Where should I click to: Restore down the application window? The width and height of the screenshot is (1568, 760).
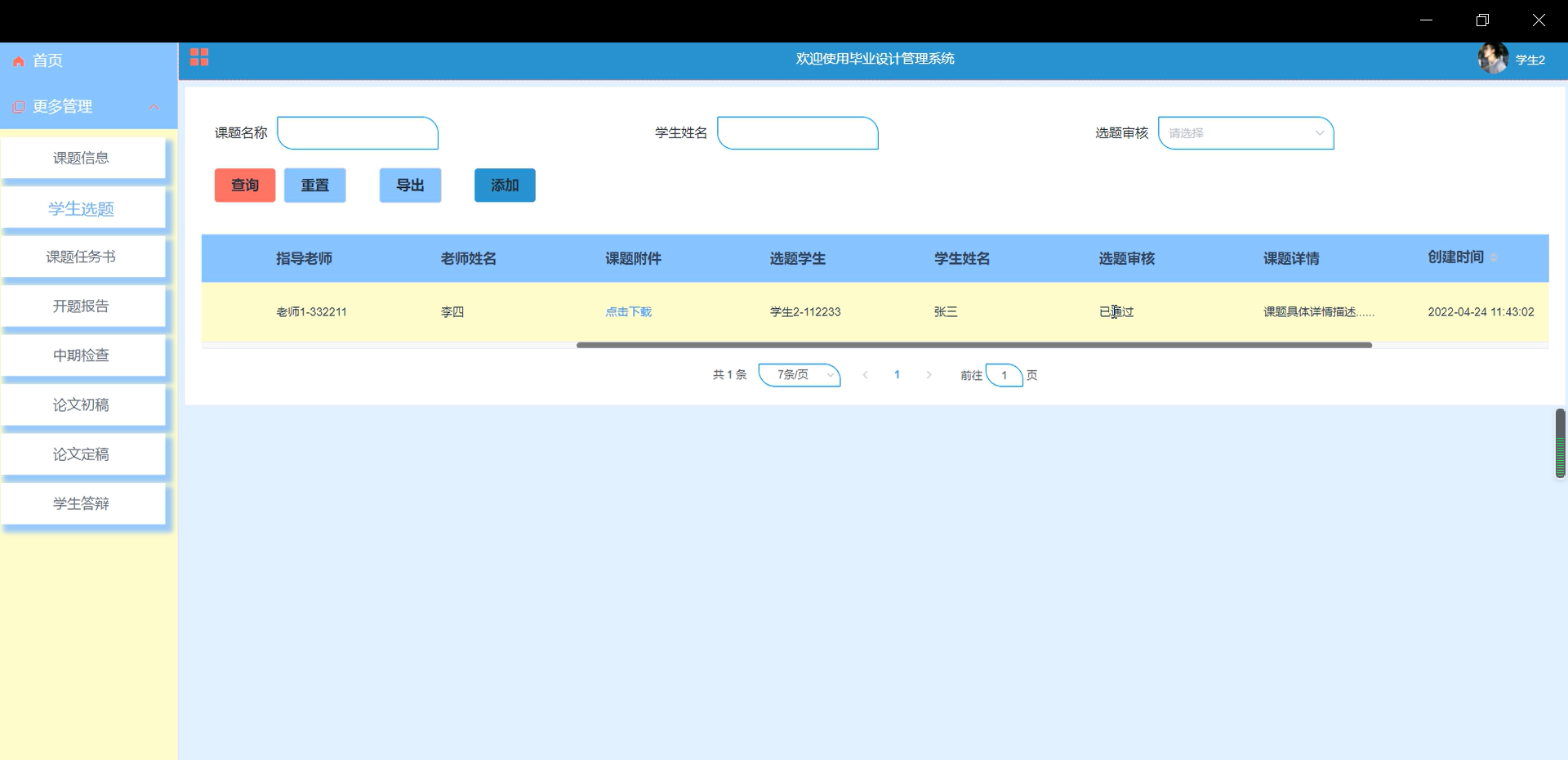coord(1482,20)
